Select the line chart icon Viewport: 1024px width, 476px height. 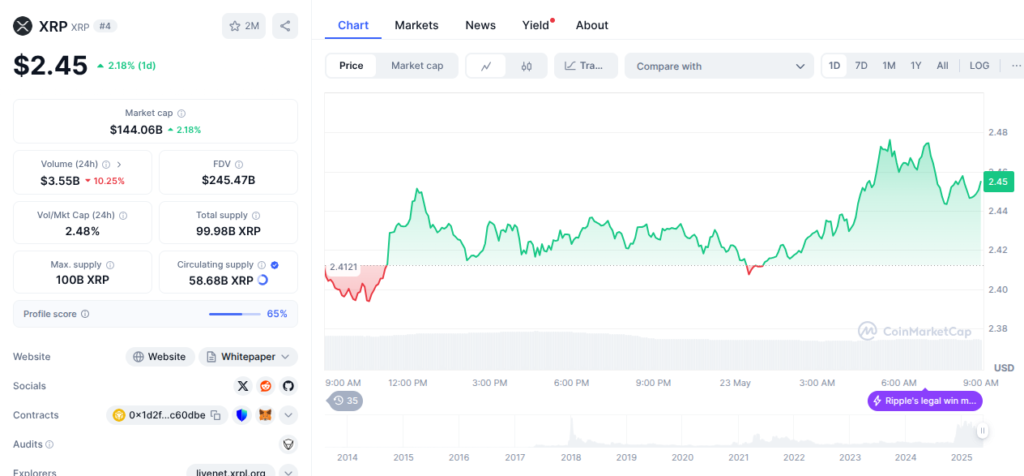point(486,66)
